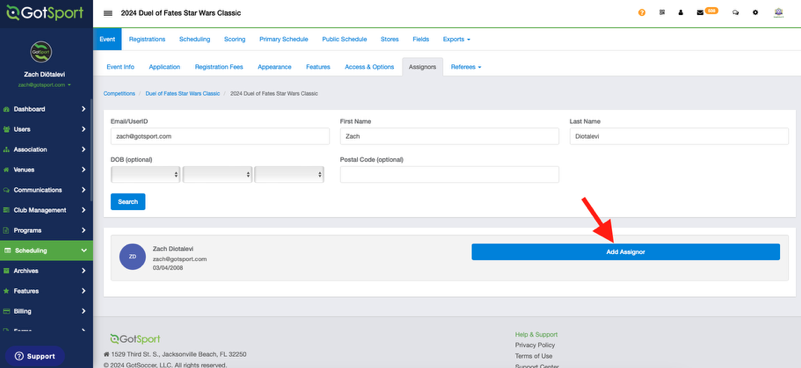Open the second DOB dropdown
The width and height of the screenshot is (801, 368).
pos(217,174)
